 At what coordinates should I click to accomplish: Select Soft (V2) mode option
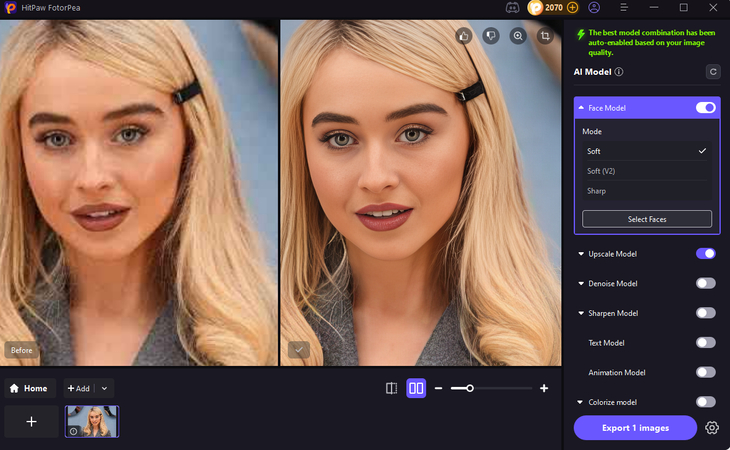[x=602, y=171]
